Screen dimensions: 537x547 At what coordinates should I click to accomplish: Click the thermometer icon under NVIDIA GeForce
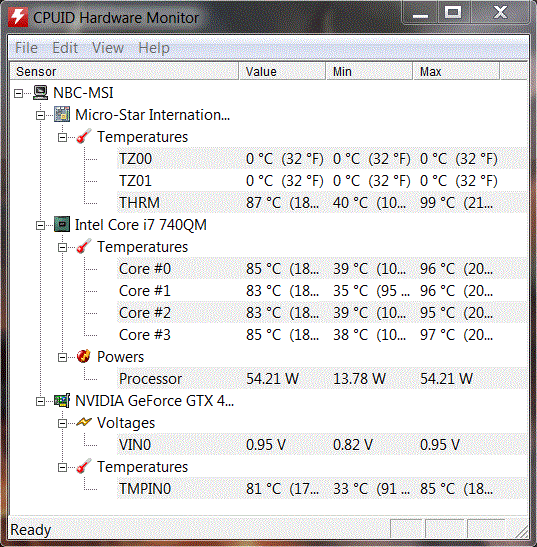[x=84, y=466]
